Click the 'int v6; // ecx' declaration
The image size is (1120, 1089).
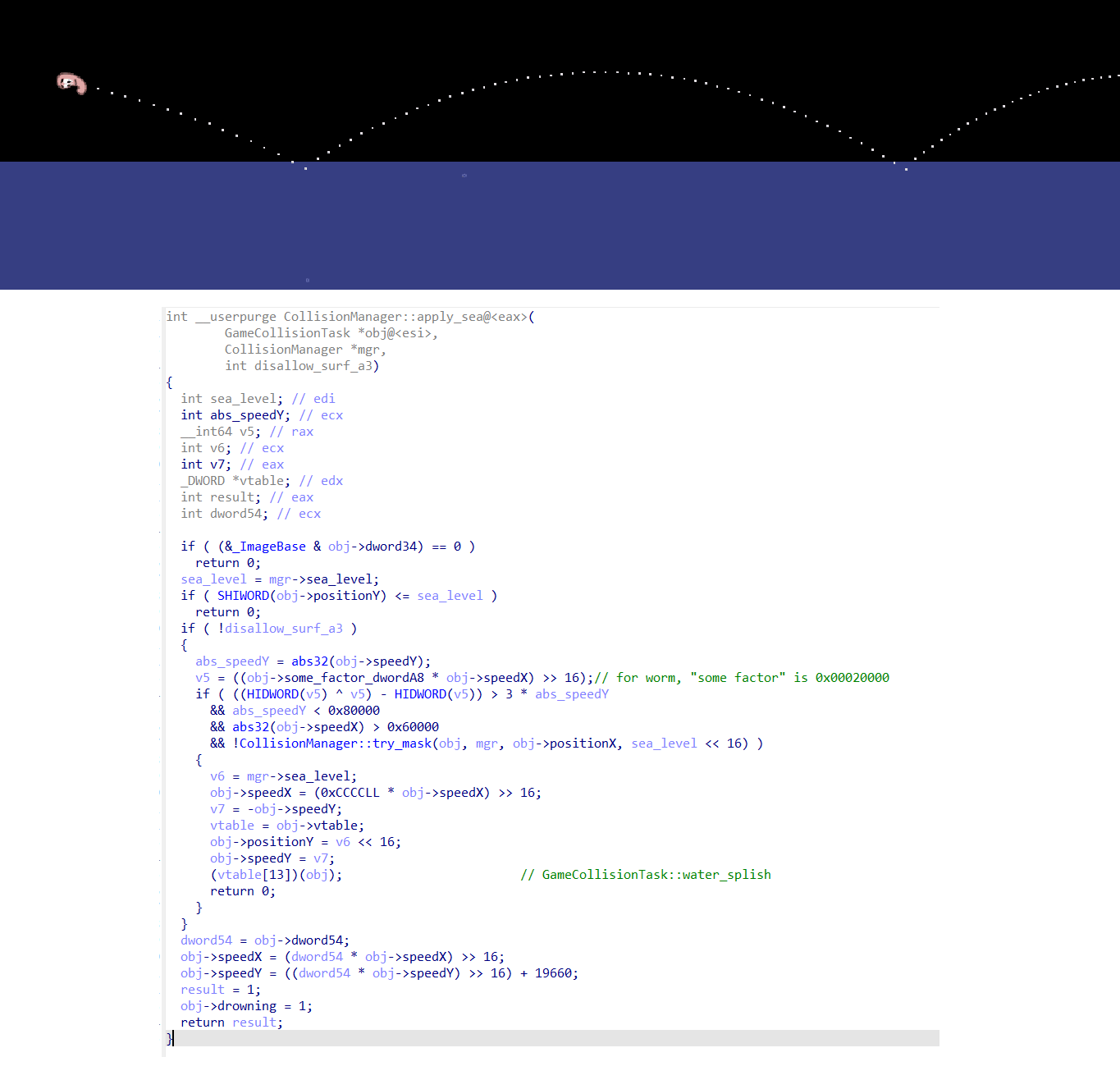(232, 448)
